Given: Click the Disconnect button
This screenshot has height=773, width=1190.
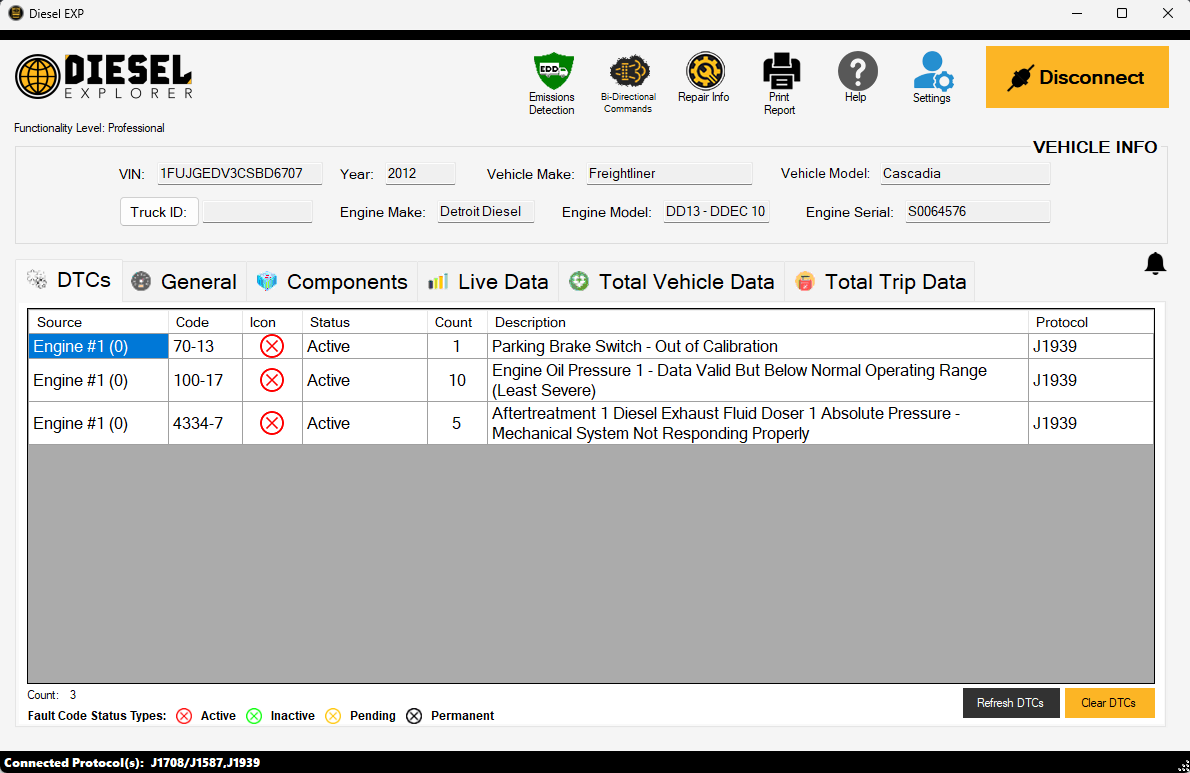Looking at the screenshot, I should (1077, 77).
